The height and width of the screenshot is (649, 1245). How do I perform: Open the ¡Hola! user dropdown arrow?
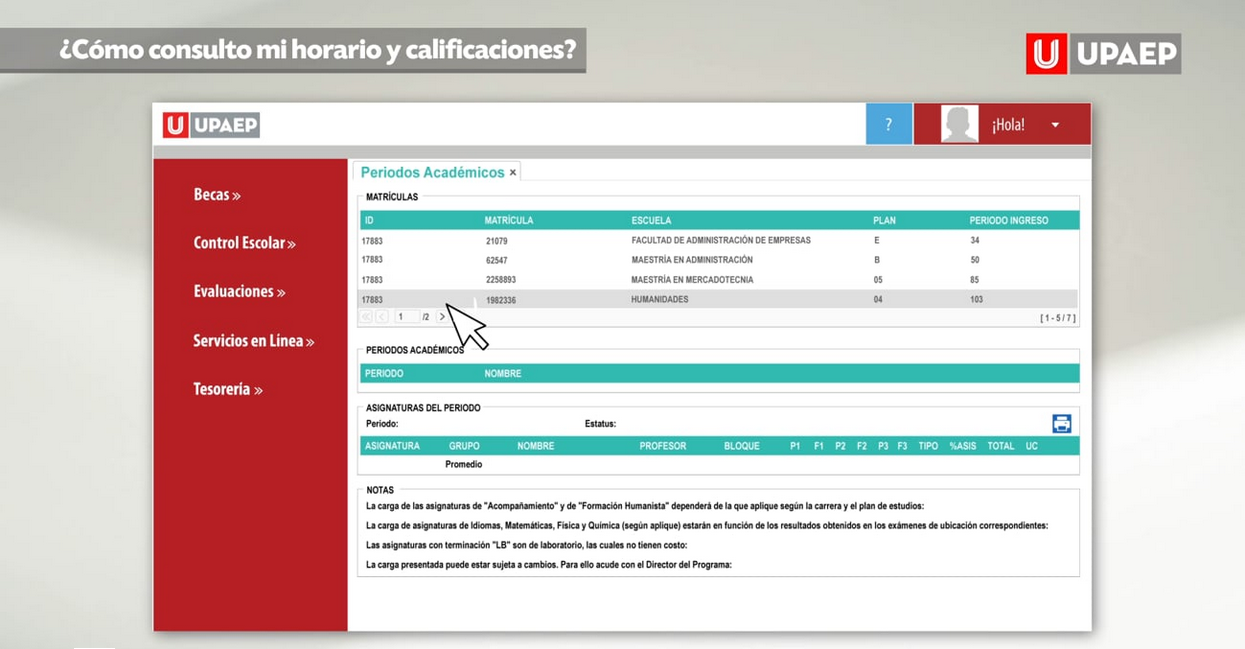(x=1055, y=125)
